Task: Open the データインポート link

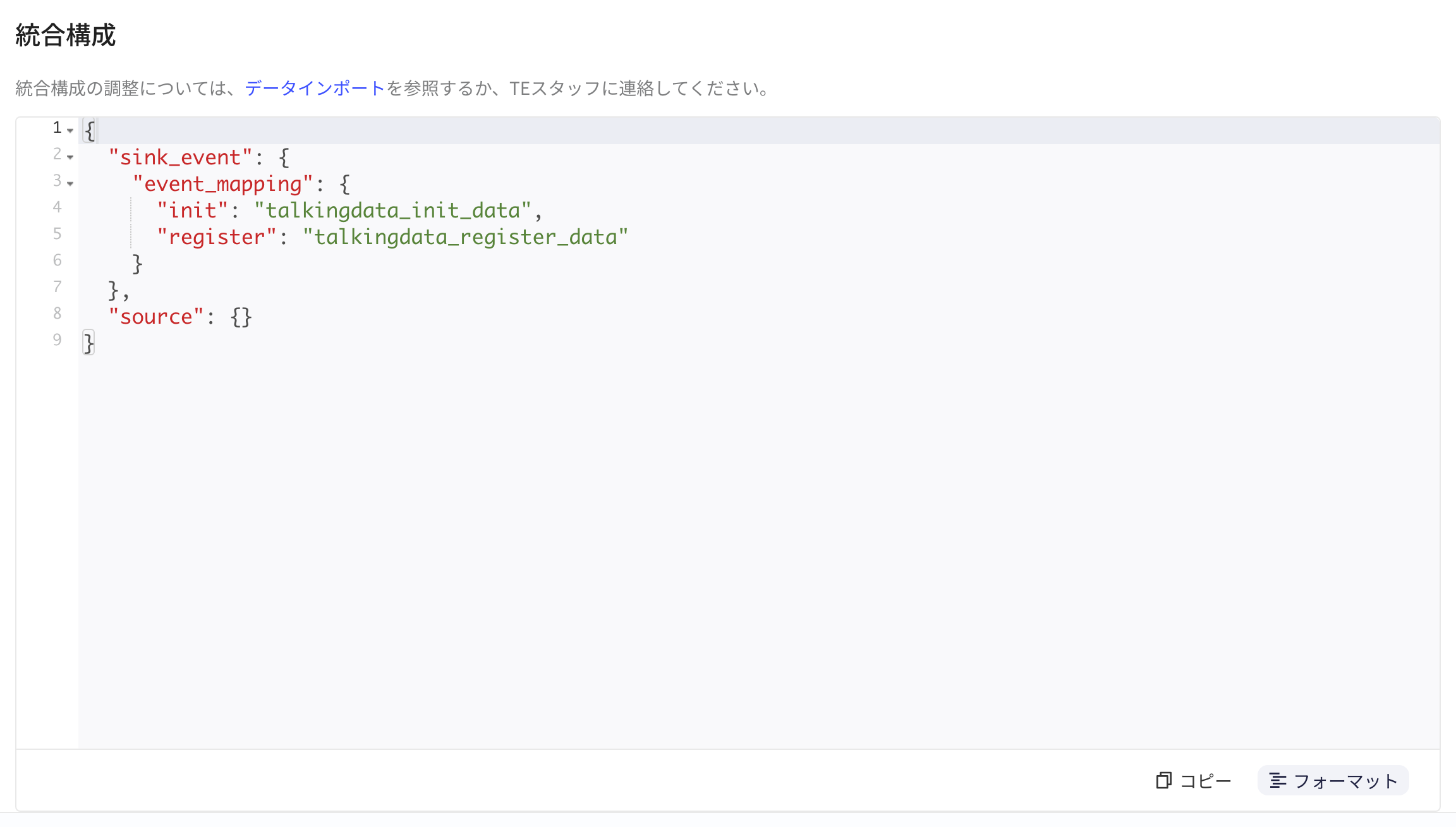Action: click(315, 89)
